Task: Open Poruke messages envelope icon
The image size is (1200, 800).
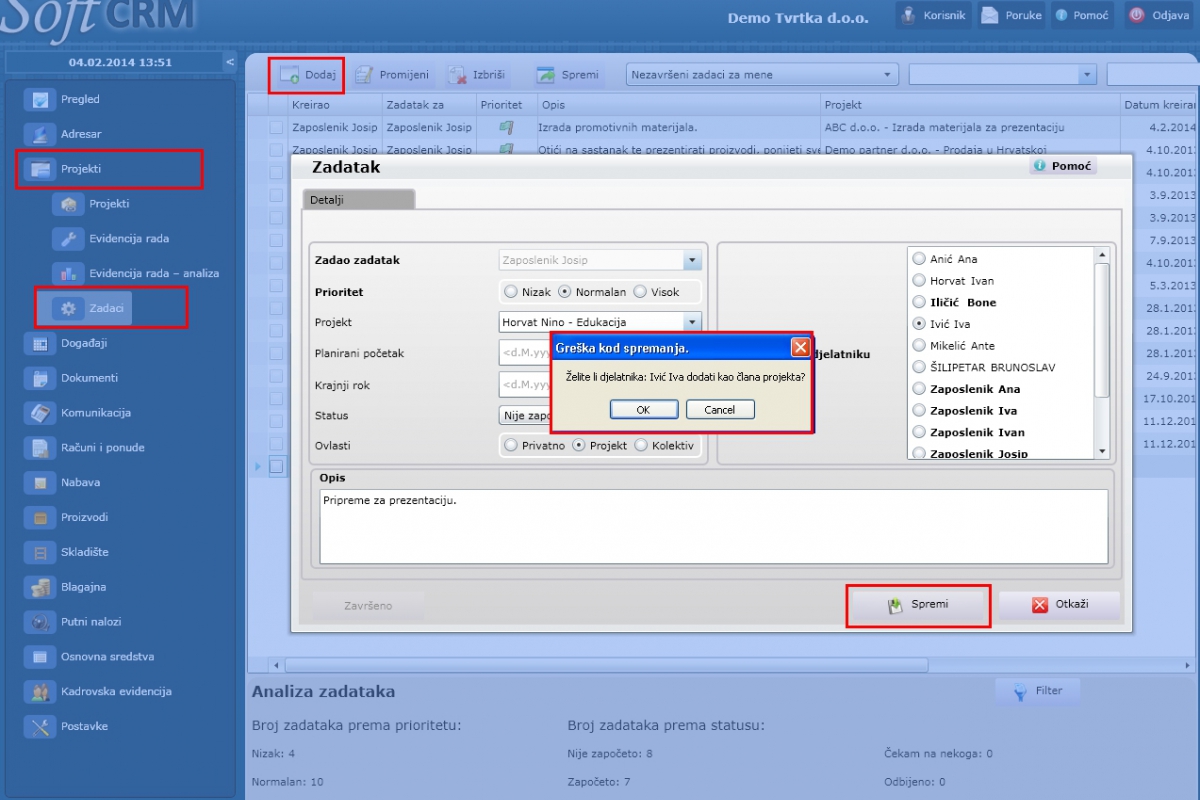Action: 989,15
